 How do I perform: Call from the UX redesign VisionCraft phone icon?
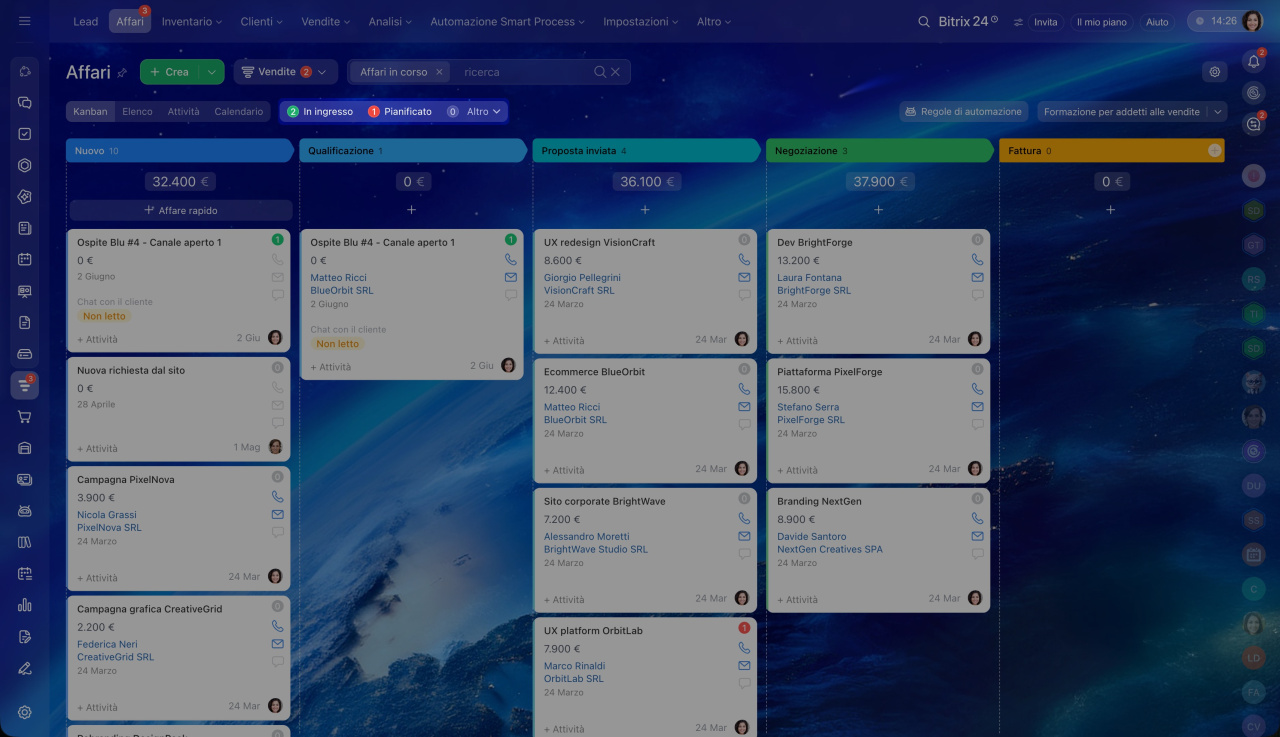click(744, 260)
